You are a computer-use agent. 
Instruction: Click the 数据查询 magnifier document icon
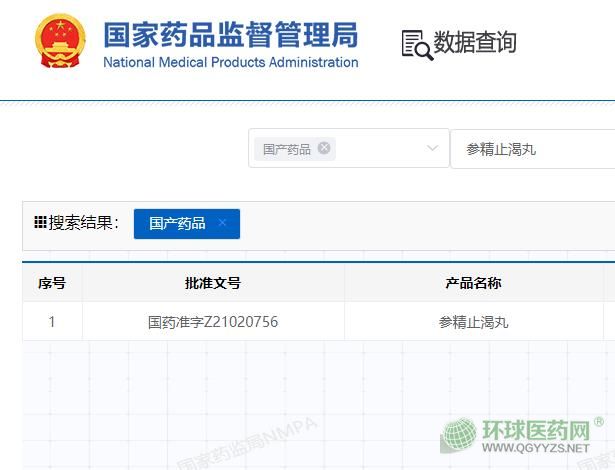(x=416, y=44)
